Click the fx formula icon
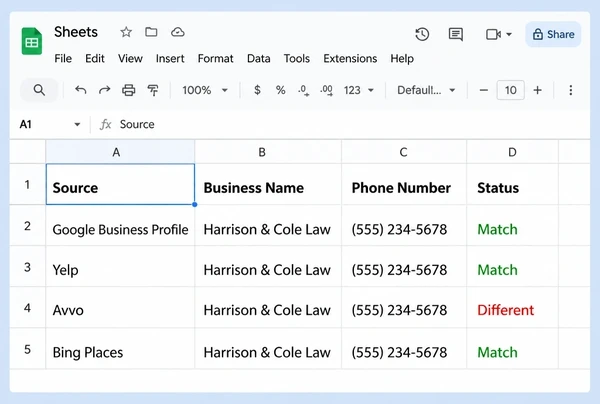Viewport: 600px width, 404px height. pos(105,124)
